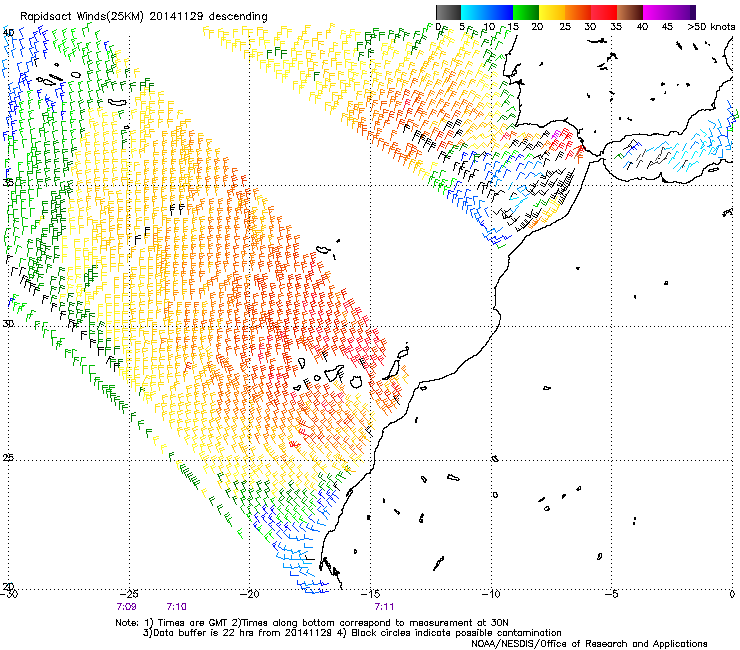Click the '45' legend tick label
The width and height of the screenshot is (740, 650).
[x=667, y=27]
